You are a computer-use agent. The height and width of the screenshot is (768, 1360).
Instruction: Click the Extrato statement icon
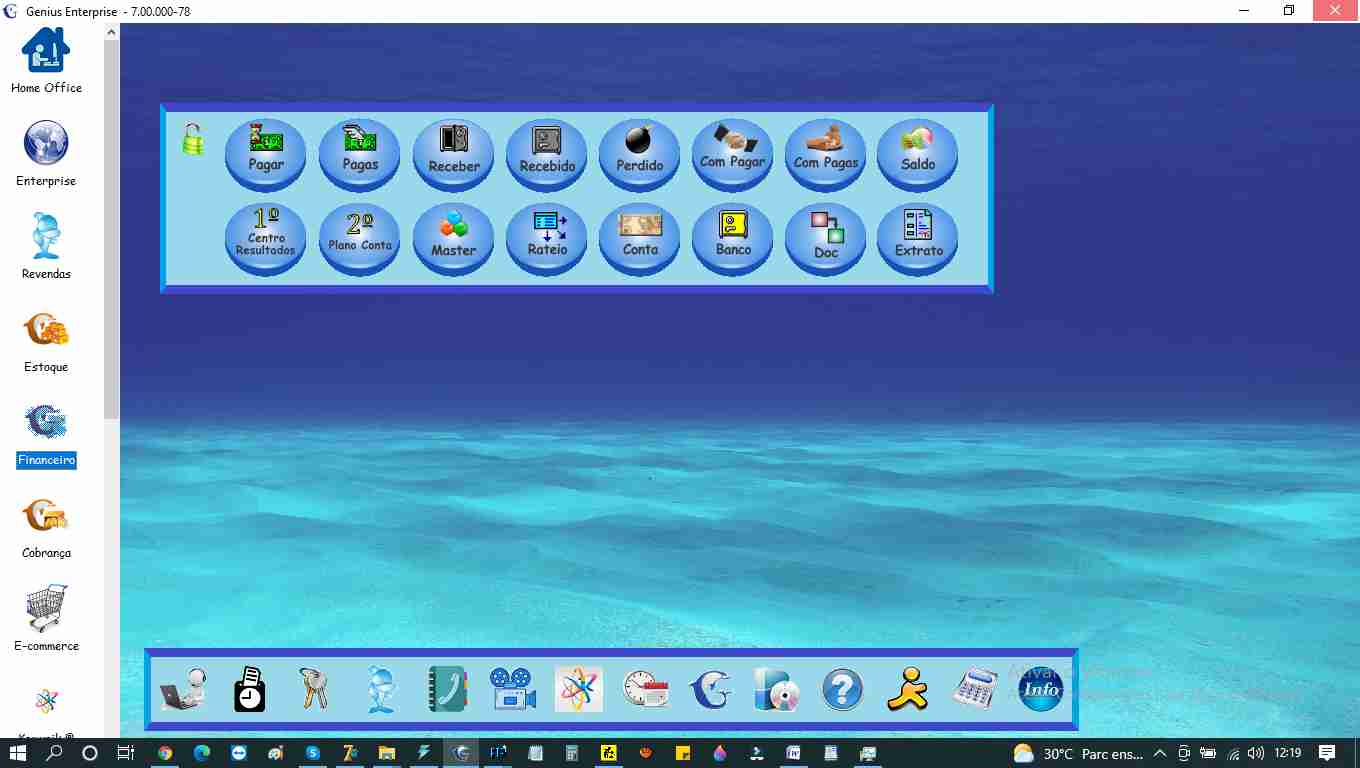(918, 238)
